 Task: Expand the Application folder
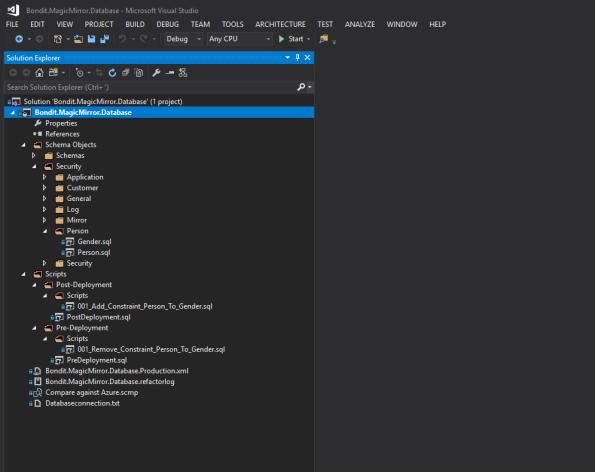click(45, 177)
